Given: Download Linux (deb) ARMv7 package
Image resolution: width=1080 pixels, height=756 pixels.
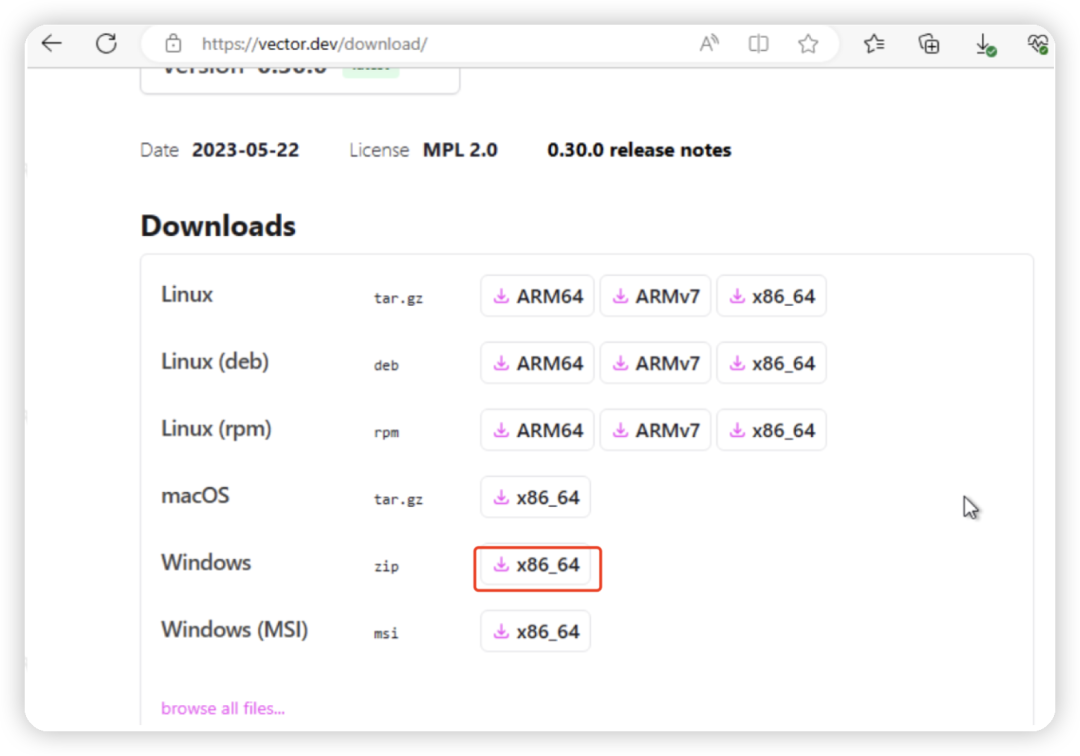Looking at the screenshot, I should pos(655,363).
